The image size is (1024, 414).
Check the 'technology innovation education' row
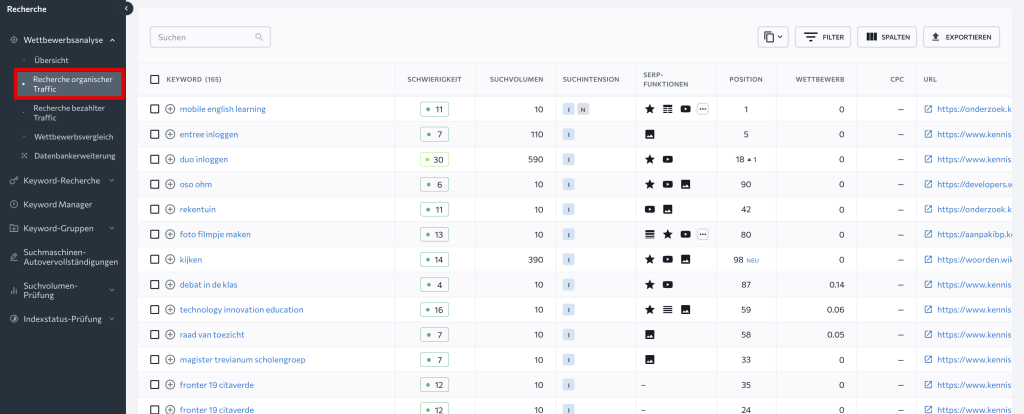point(155,310)
